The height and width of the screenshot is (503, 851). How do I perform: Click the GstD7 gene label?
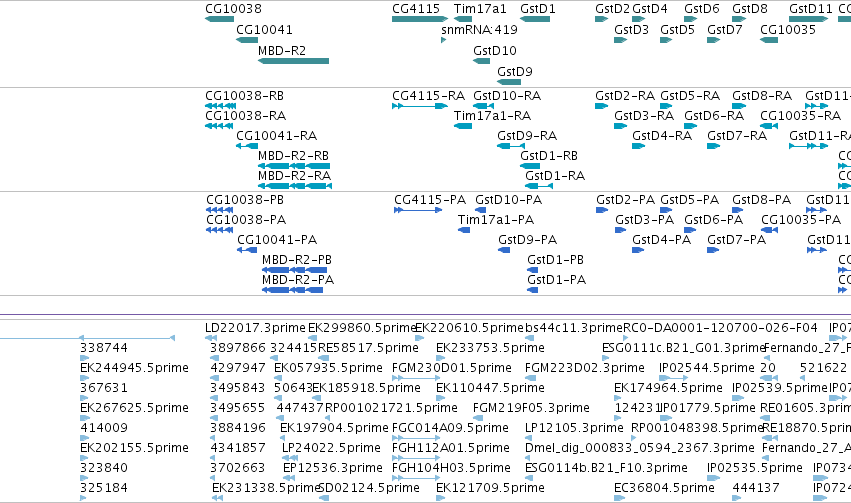[725, 30]
